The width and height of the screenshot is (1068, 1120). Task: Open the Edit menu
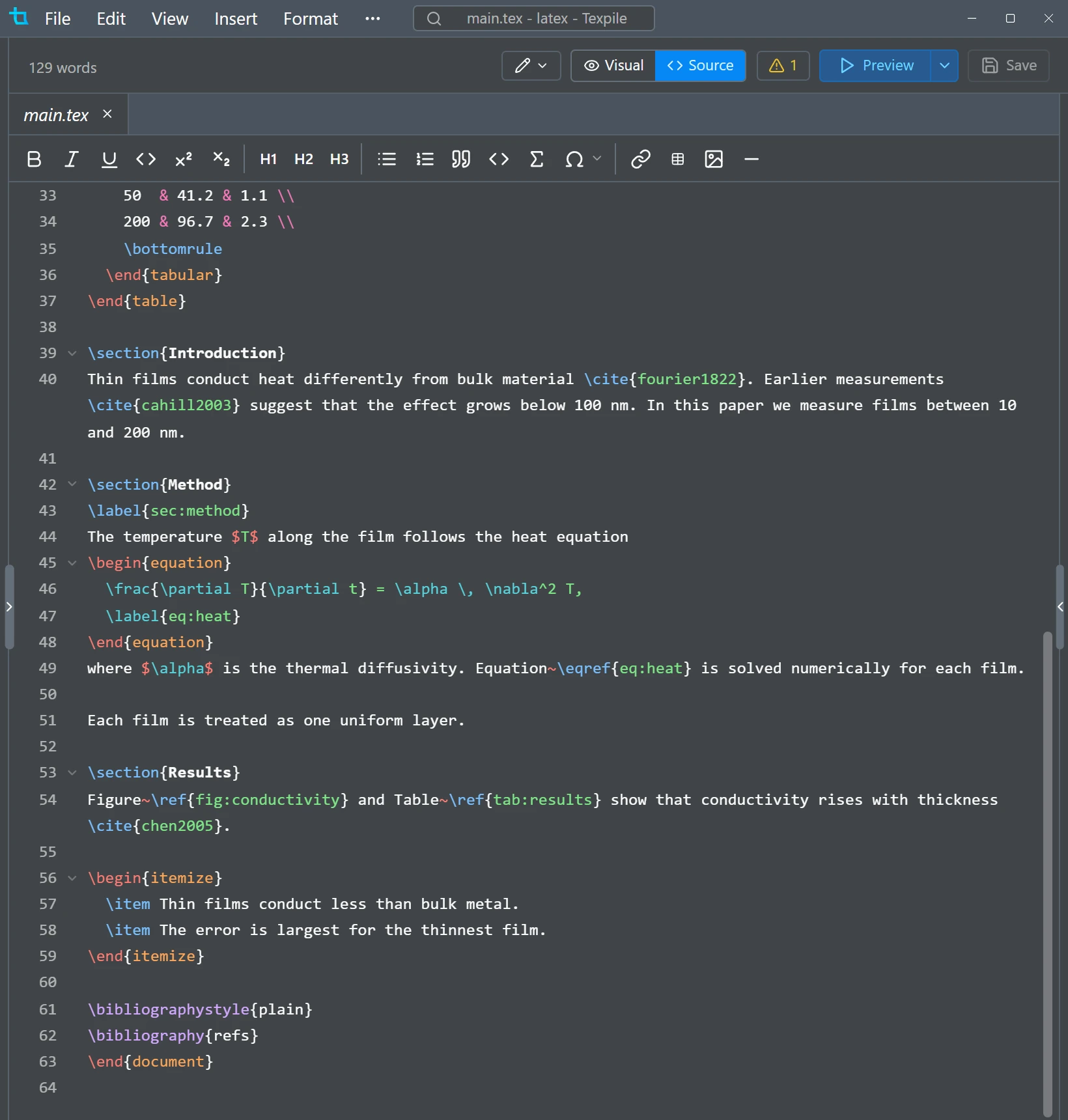[111, 18]
